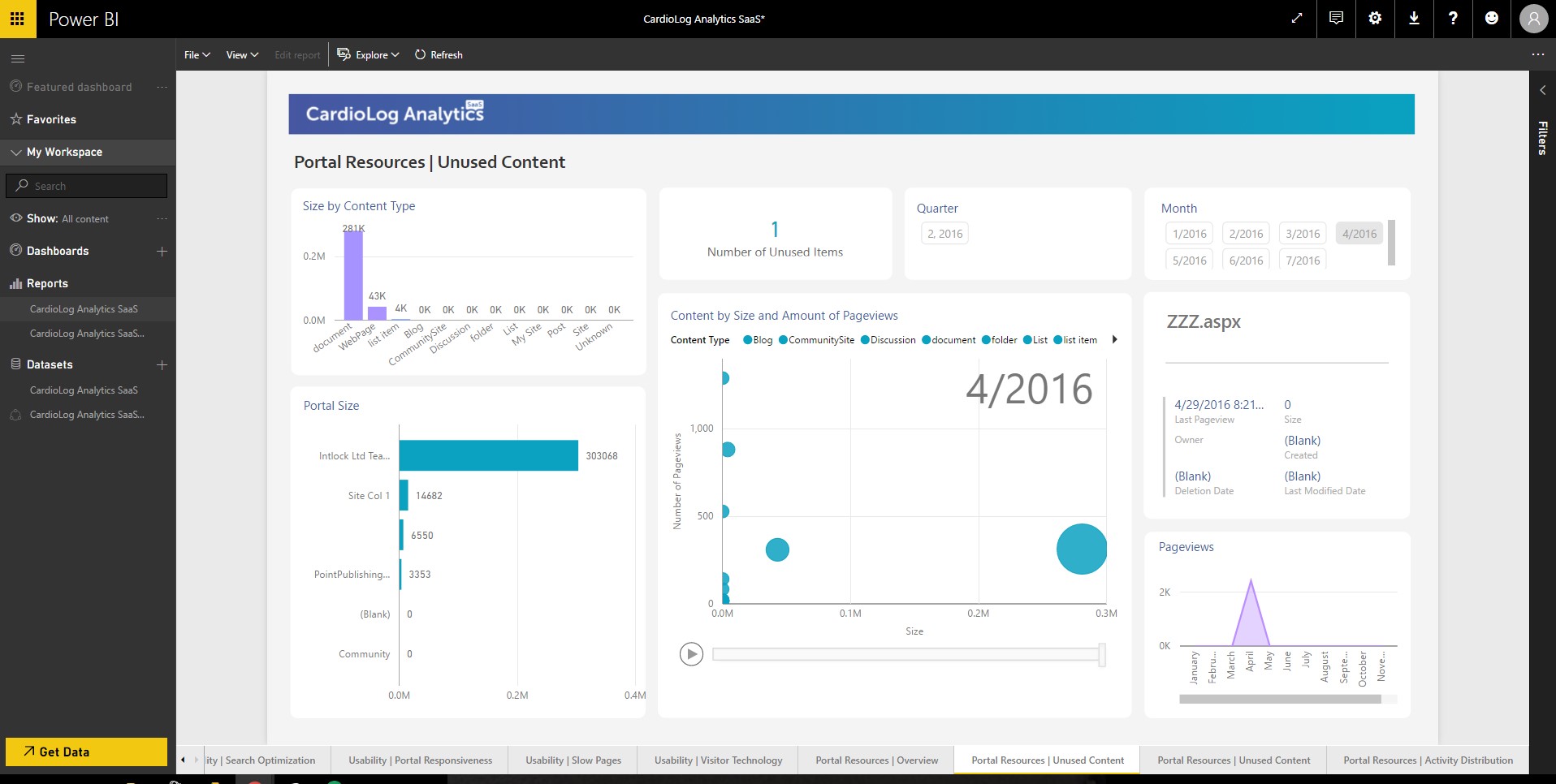Screen dimensions: 1556x784
Task: Select the 5/2016 month slicer
Action: (1190, 260)
